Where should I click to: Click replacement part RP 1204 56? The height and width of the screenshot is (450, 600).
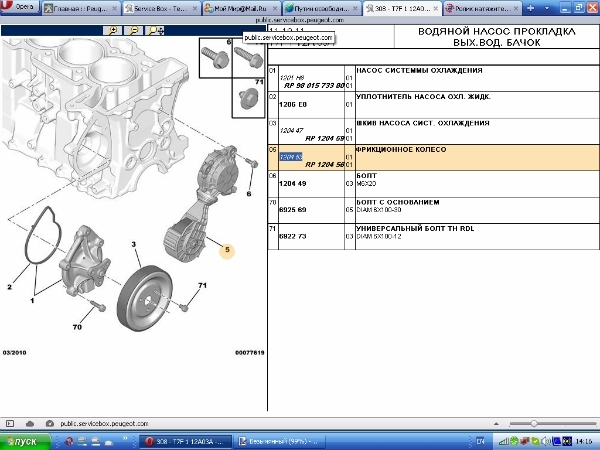[x=324, y=165]
